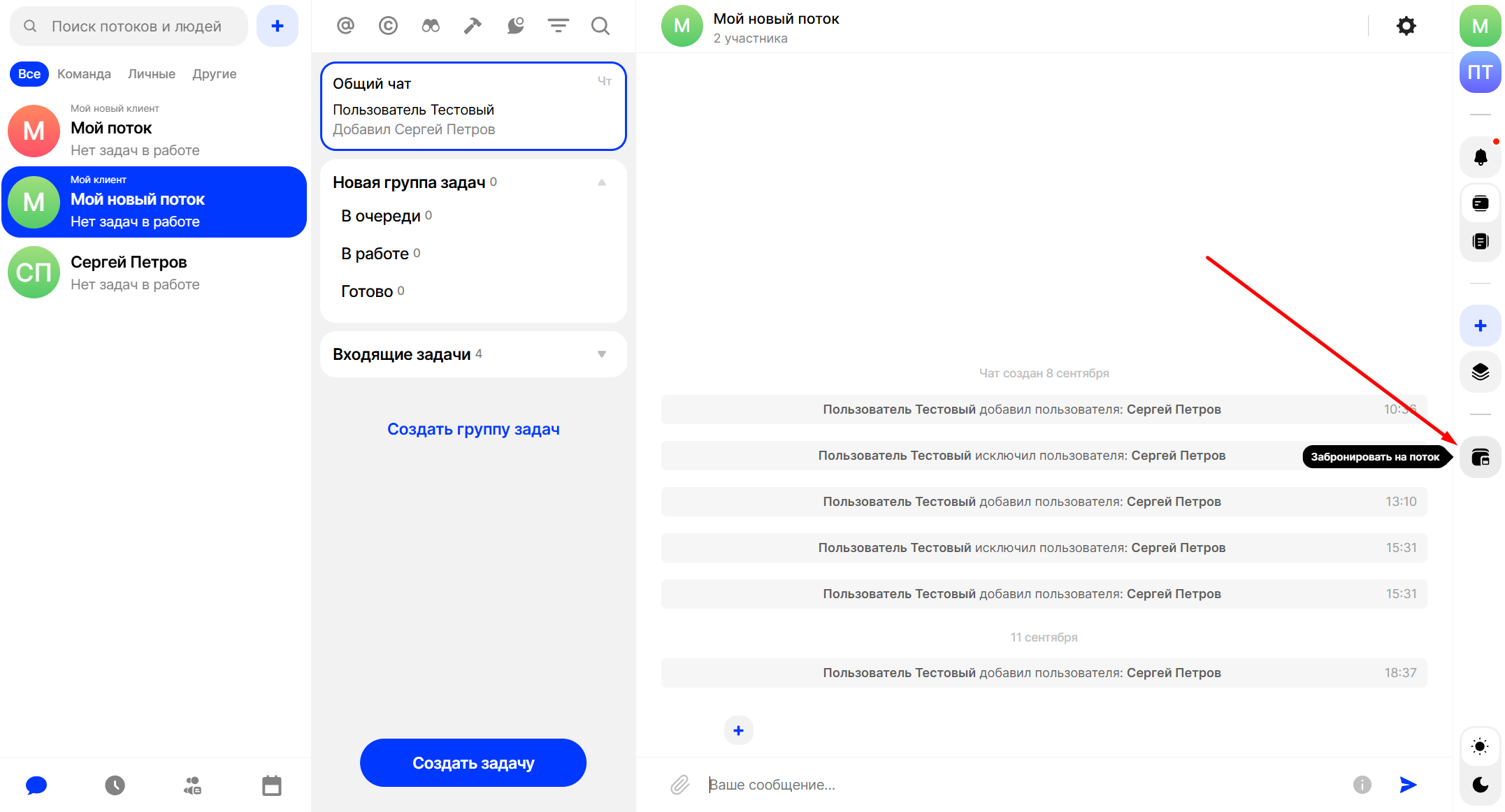Collapse "Новая группа задач" section

click(x=602, y=182)
